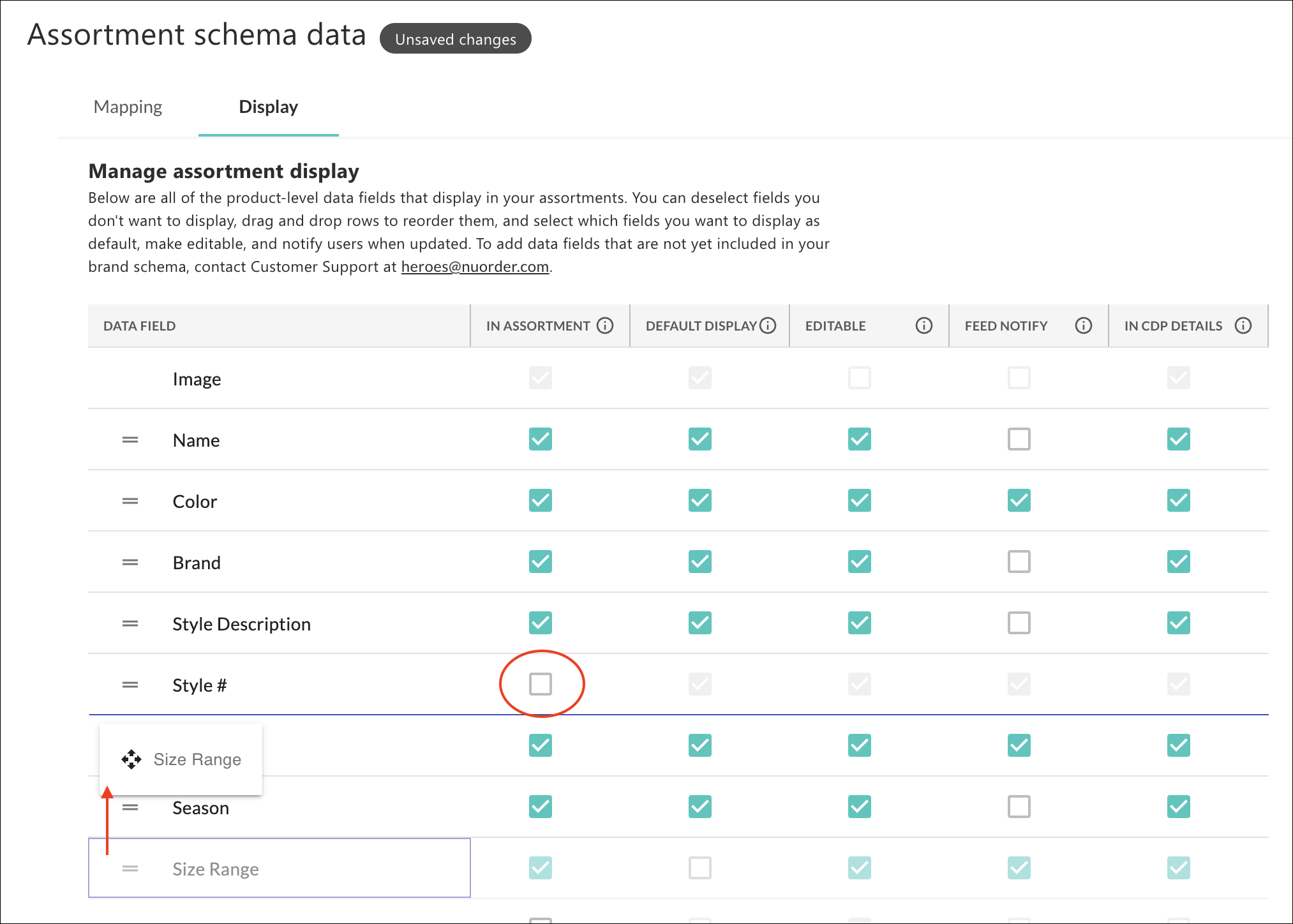Click the Season row drag handle
The height and width of the screenshot is (924, 1293).
(130, 808)
